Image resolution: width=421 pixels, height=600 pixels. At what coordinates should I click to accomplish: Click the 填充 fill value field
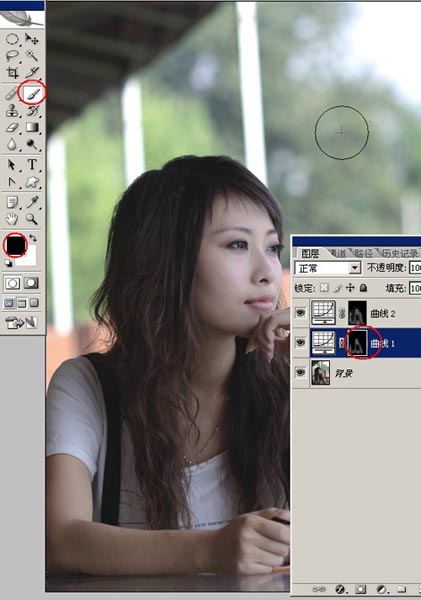pos(415,288)
